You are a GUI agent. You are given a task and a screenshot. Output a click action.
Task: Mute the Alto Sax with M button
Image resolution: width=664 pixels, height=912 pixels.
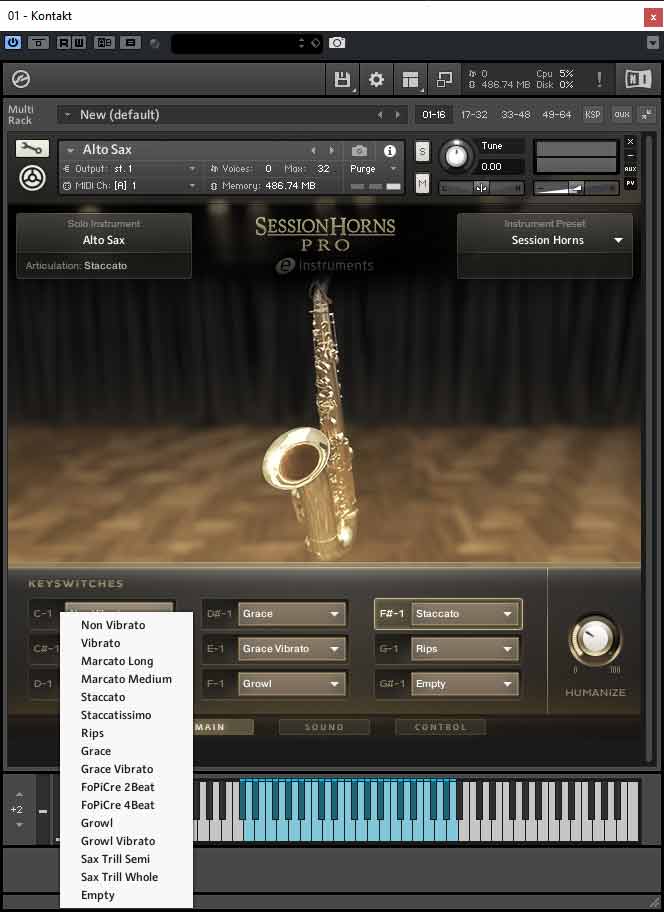[422, 184]
